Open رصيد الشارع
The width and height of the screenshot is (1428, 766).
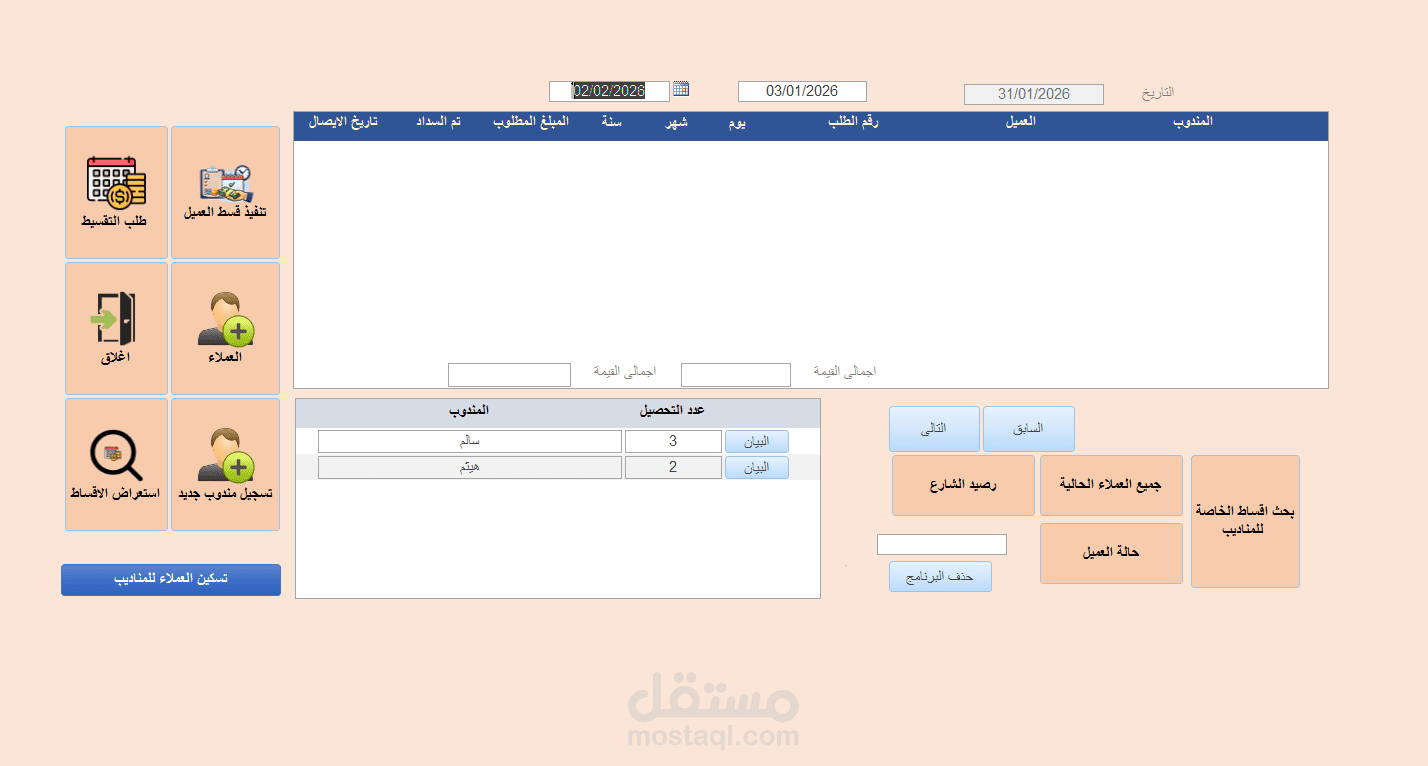pyautogui.click(x=963, y=486)
